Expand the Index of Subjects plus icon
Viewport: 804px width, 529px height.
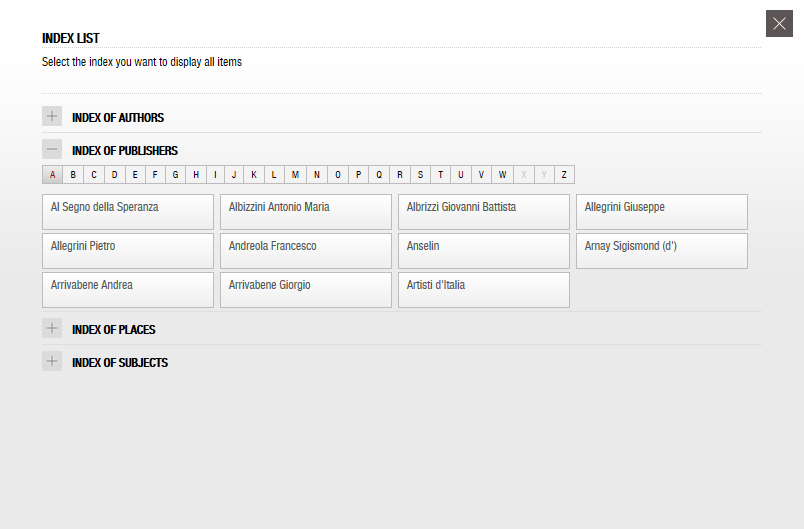click(x=52, y=361)
